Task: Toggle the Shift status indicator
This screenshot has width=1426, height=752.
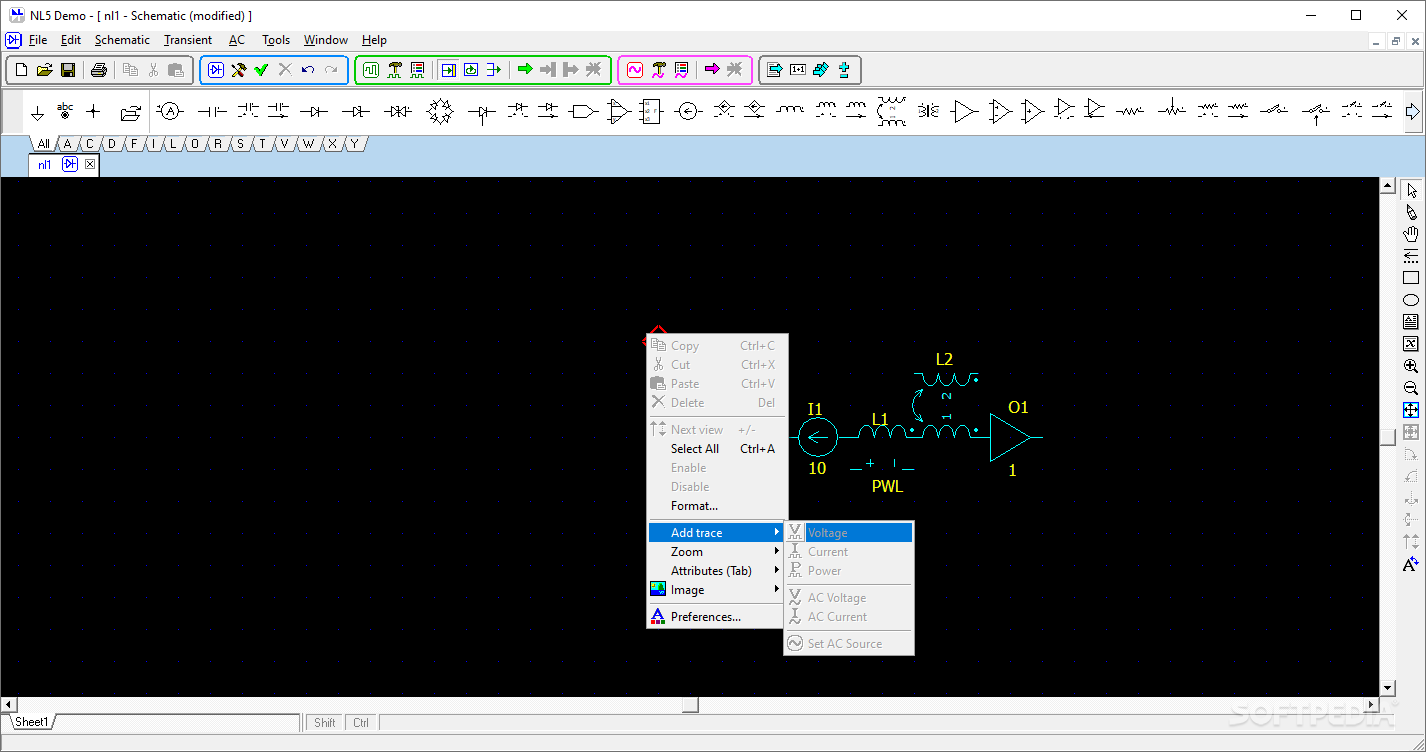Action: (x=325, y=723)
